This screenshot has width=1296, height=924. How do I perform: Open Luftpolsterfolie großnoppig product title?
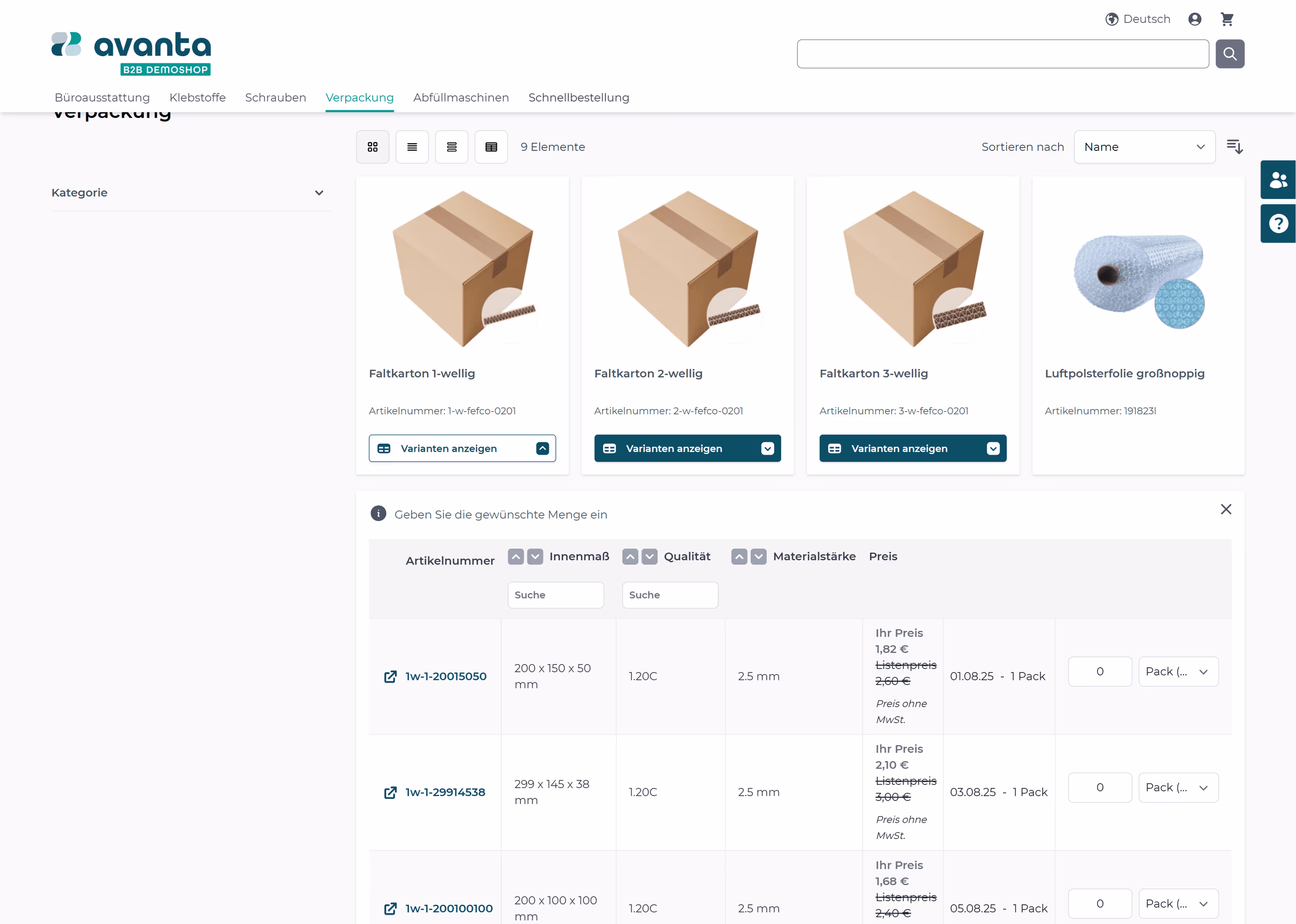click(x=1124, y=373)
